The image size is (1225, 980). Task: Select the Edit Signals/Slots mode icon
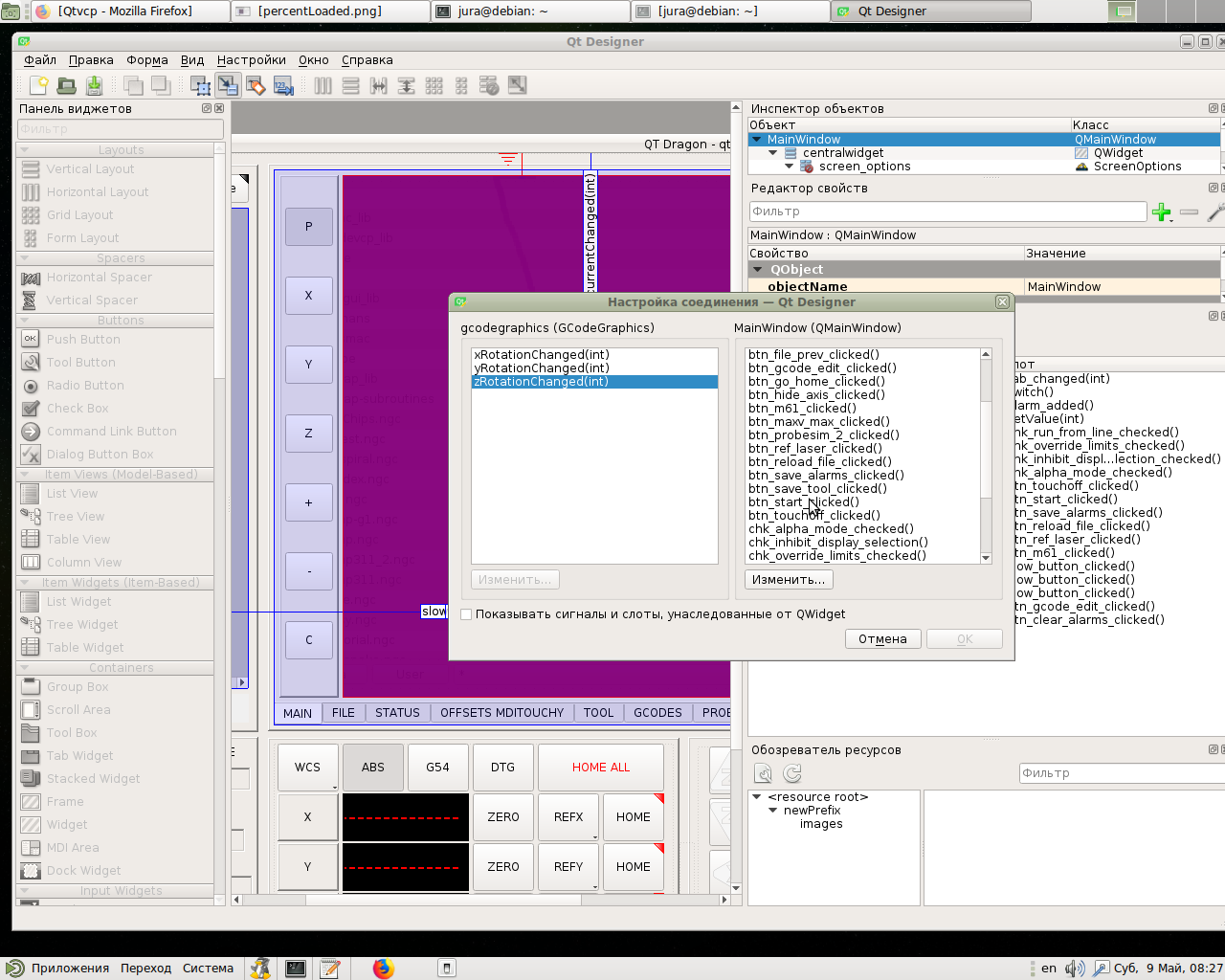[228, 85]
